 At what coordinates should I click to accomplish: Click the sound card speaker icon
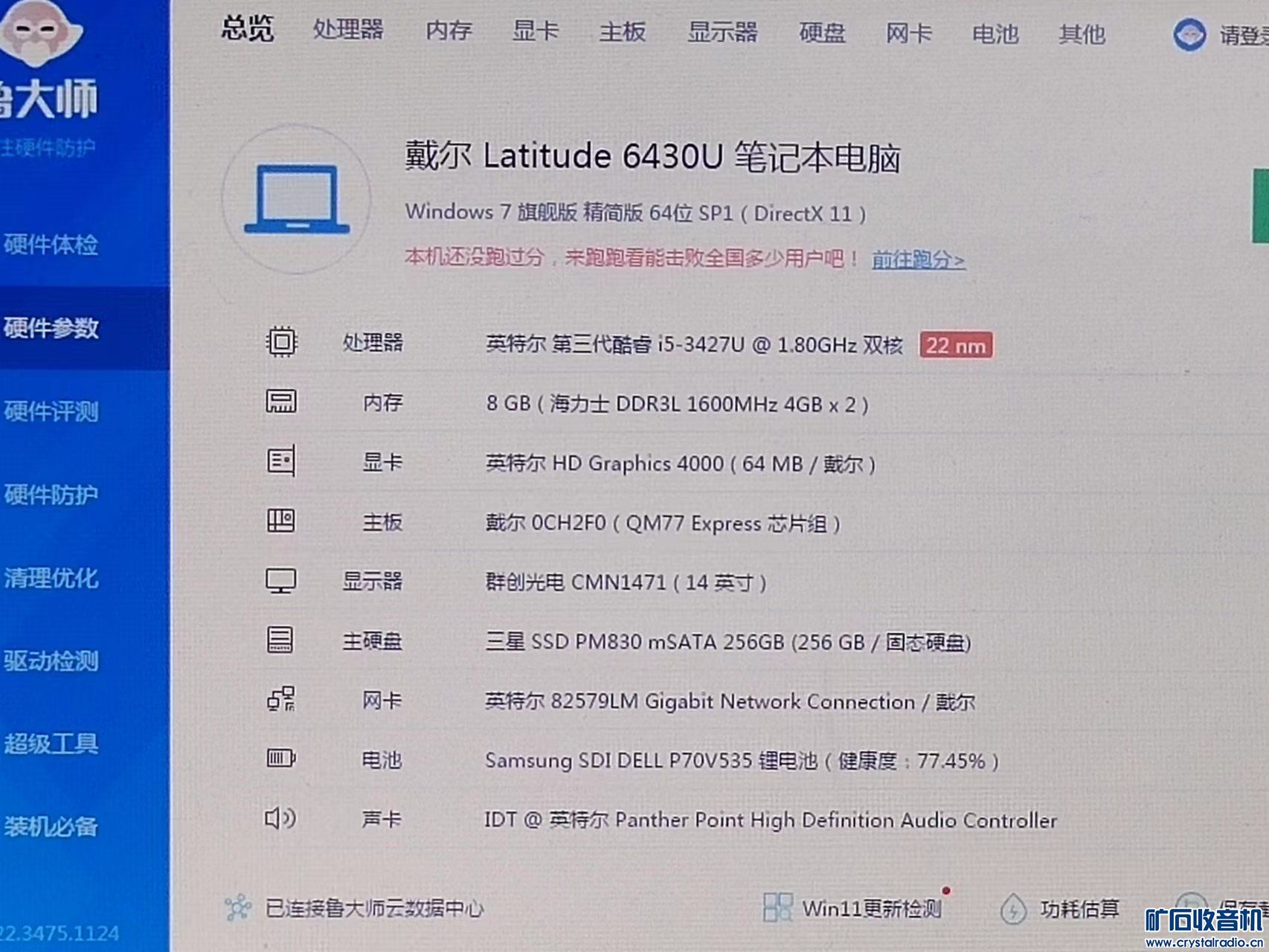[x=280, y=818]
